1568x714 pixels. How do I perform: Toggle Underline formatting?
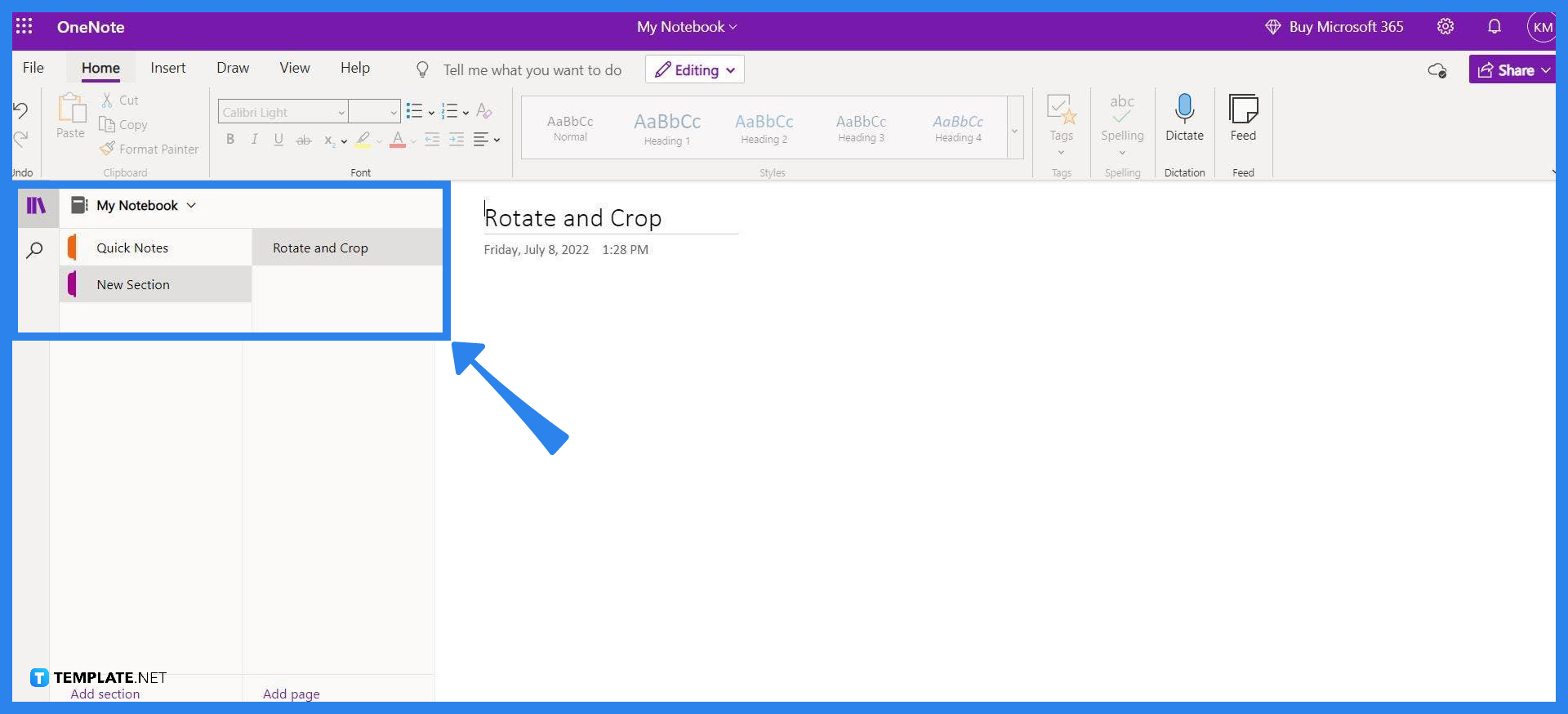click(x=278, y=140)
